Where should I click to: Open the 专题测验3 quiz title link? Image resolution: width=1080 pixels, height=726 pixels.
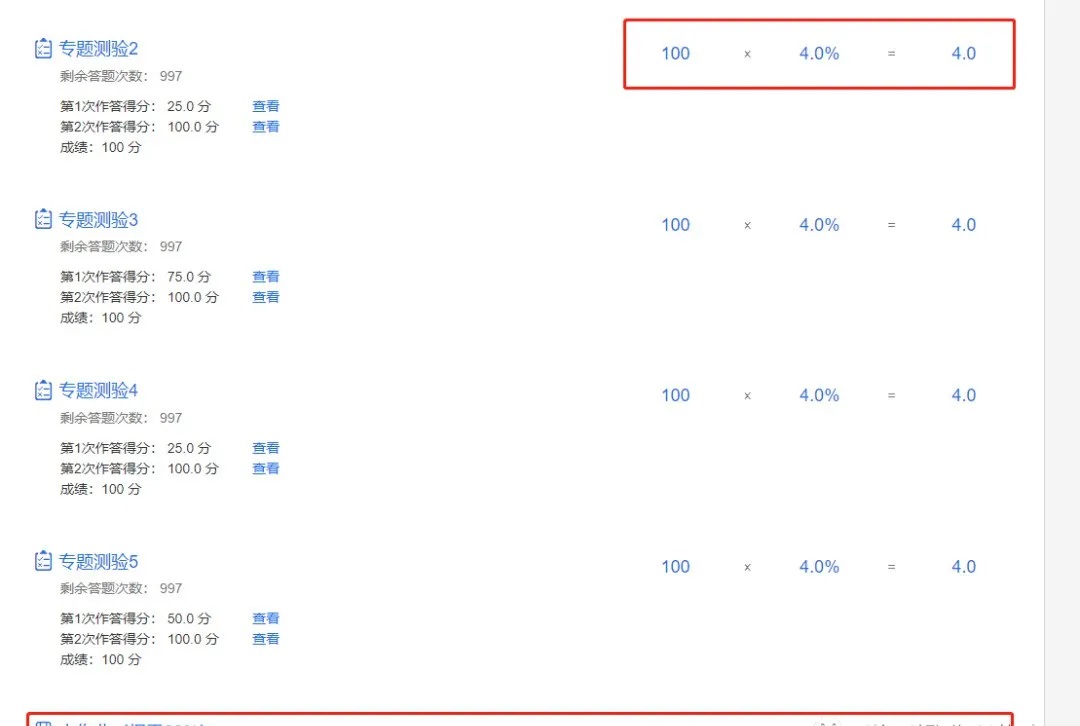coord(98,220)
